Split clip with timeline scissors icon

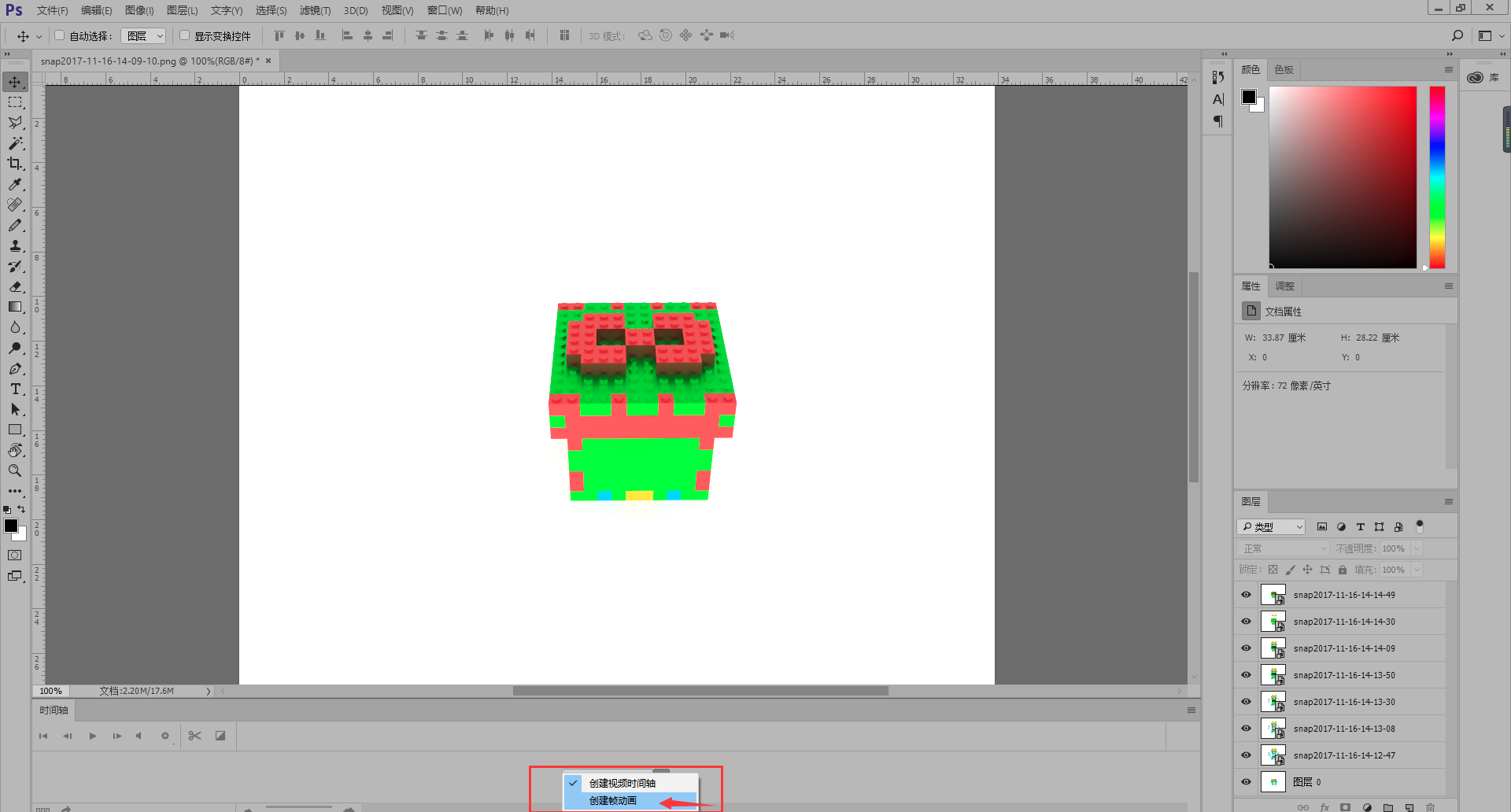(x=194, y=736)
